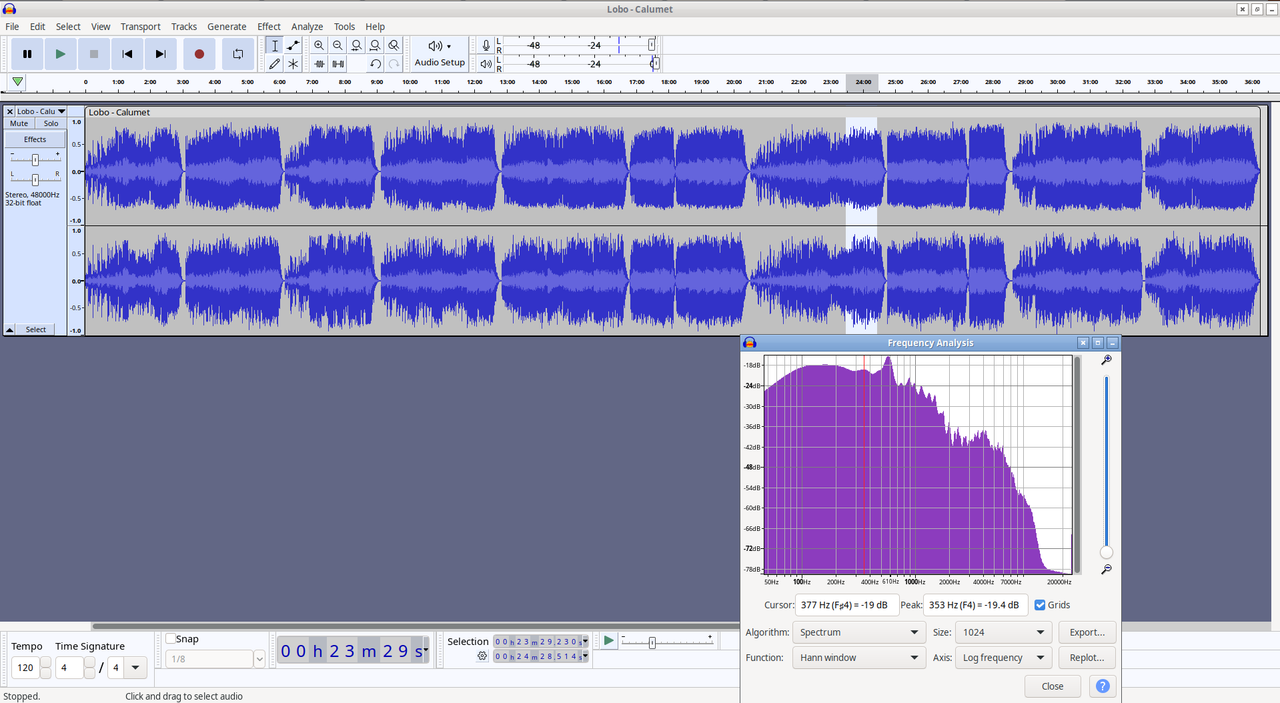Open the Algorithm Spectrum dropdown

[x=859, y=632]
